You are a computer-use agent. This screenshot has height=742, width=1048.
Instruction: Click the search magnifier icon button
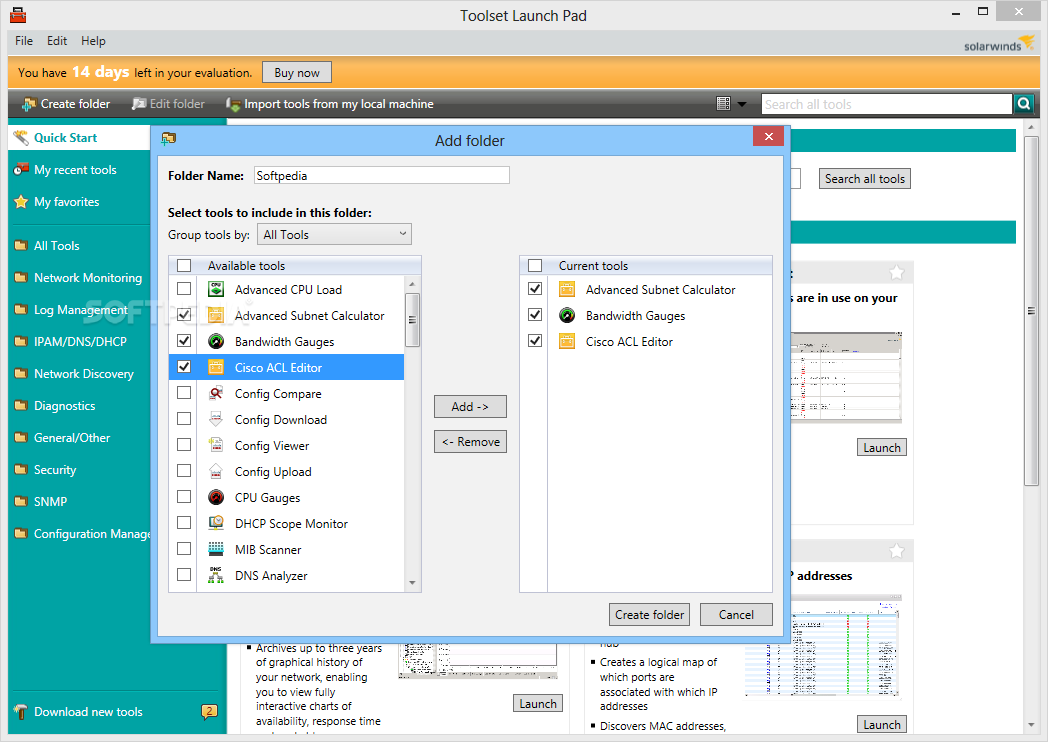click(1023, 104)
